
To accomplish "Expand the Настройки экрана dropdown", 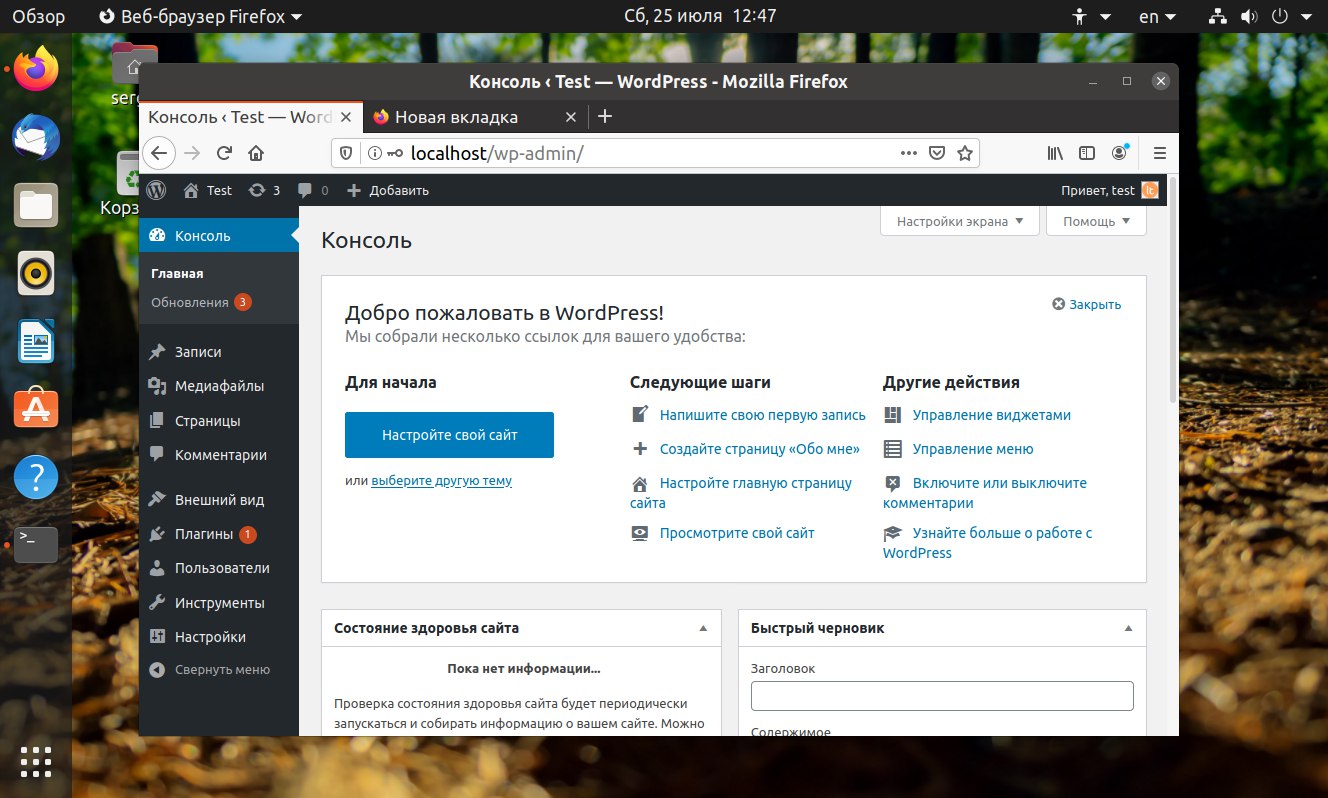I will coord(960,221).
